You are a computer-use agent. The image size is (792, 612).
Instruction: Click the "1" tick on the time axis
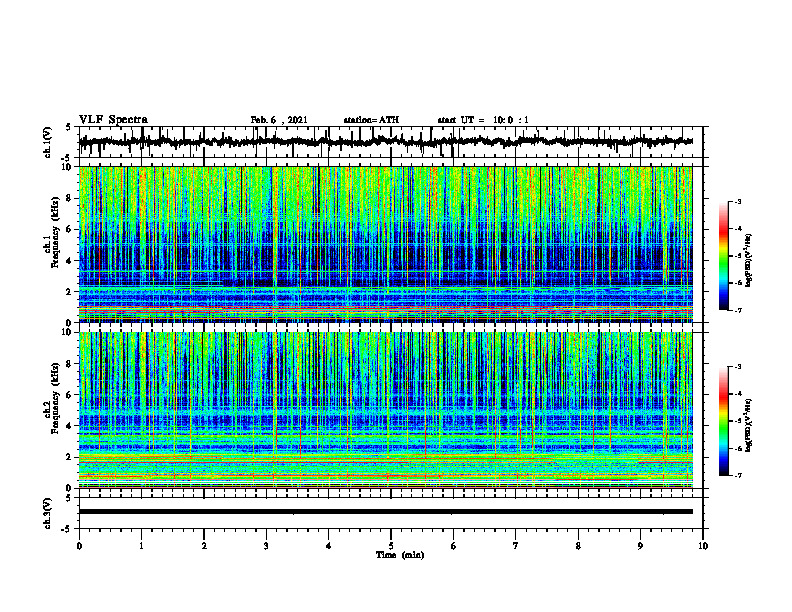tap(141, 546)
